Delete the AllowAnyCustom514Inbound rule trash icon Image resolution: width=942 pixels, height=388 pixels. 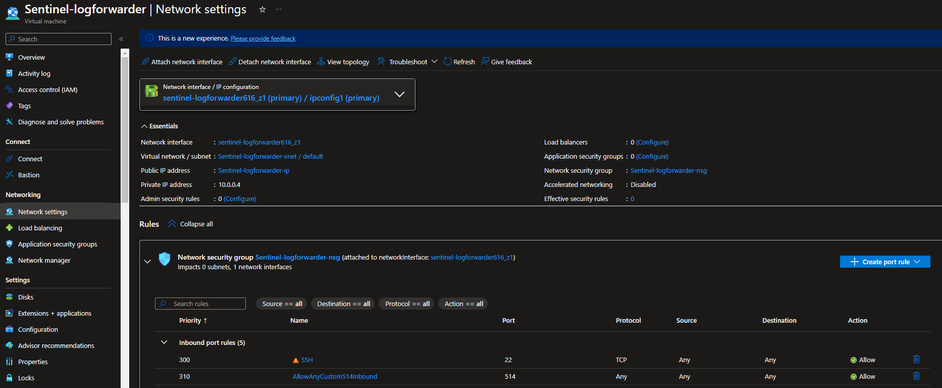pos(916,376)
